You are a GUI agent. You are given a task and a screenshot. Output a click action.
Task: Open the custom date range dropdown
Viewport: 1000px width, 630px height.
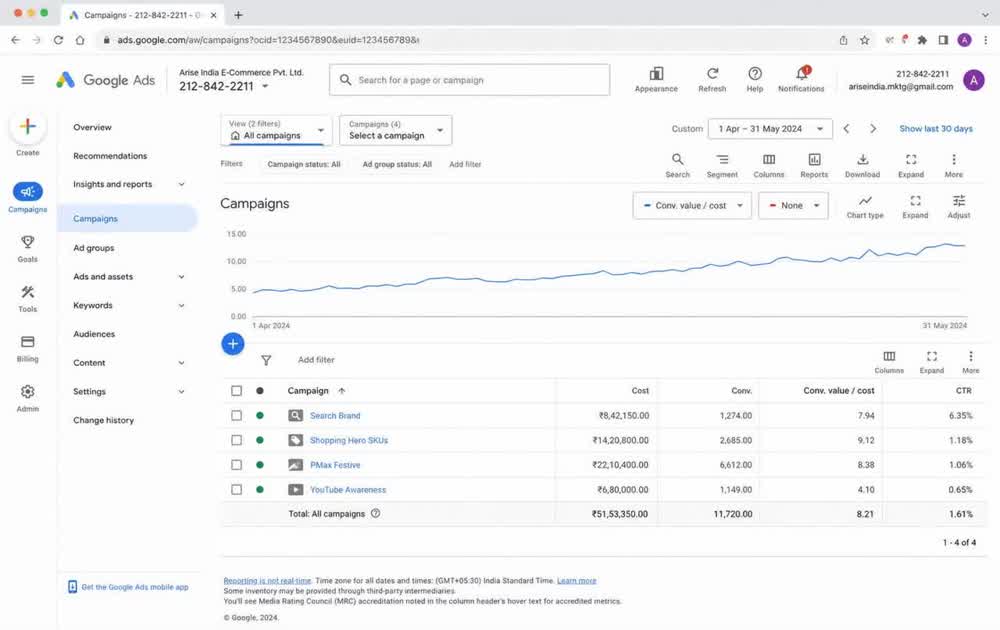(x=770, y=129)
